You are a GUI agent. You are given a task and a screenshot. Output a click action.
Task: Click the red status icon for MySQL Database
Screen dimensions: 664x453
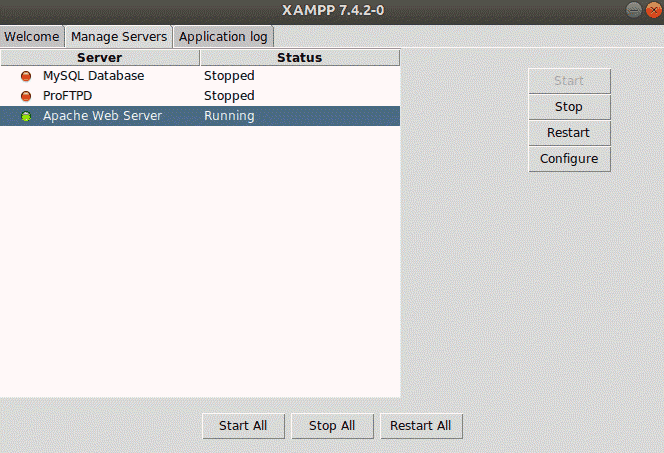26,76
